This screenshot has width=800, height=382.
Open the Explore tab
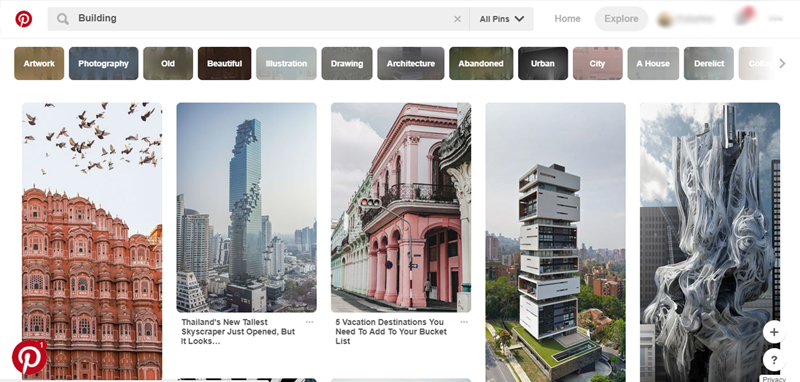click(621, 19)
